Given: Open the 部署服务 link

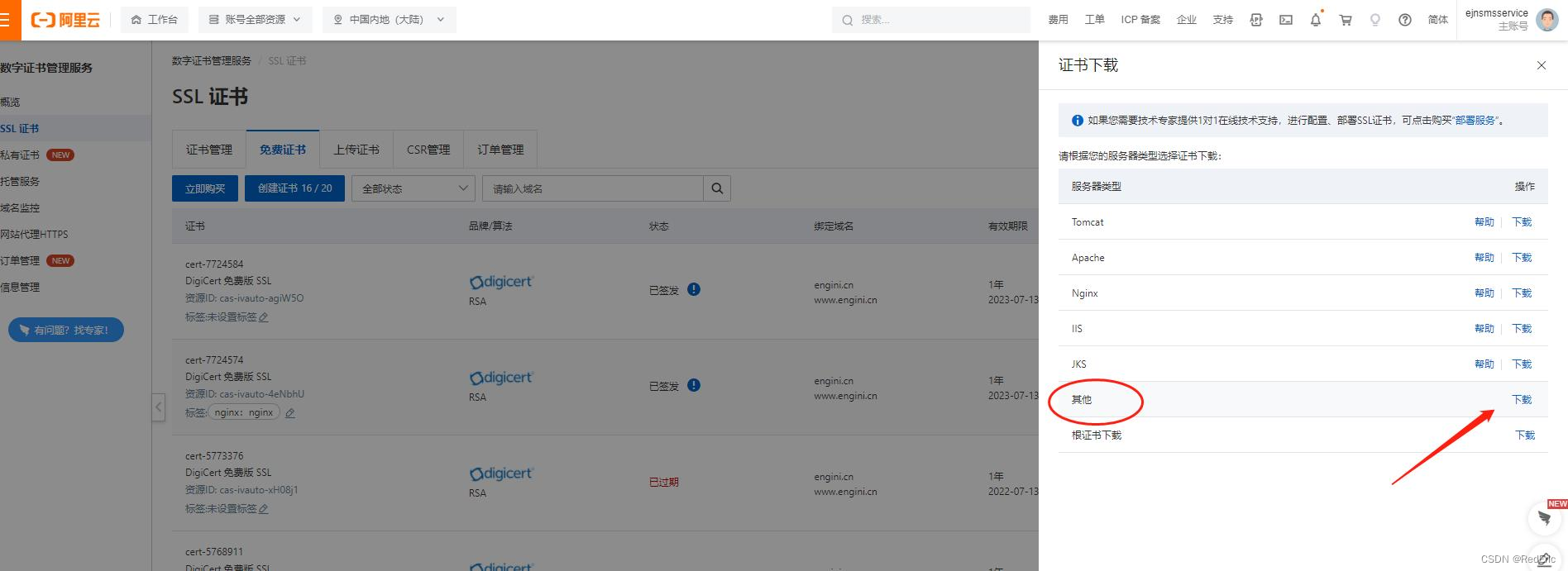Looking at the screenshot, I should click(x=1475, y=121).
